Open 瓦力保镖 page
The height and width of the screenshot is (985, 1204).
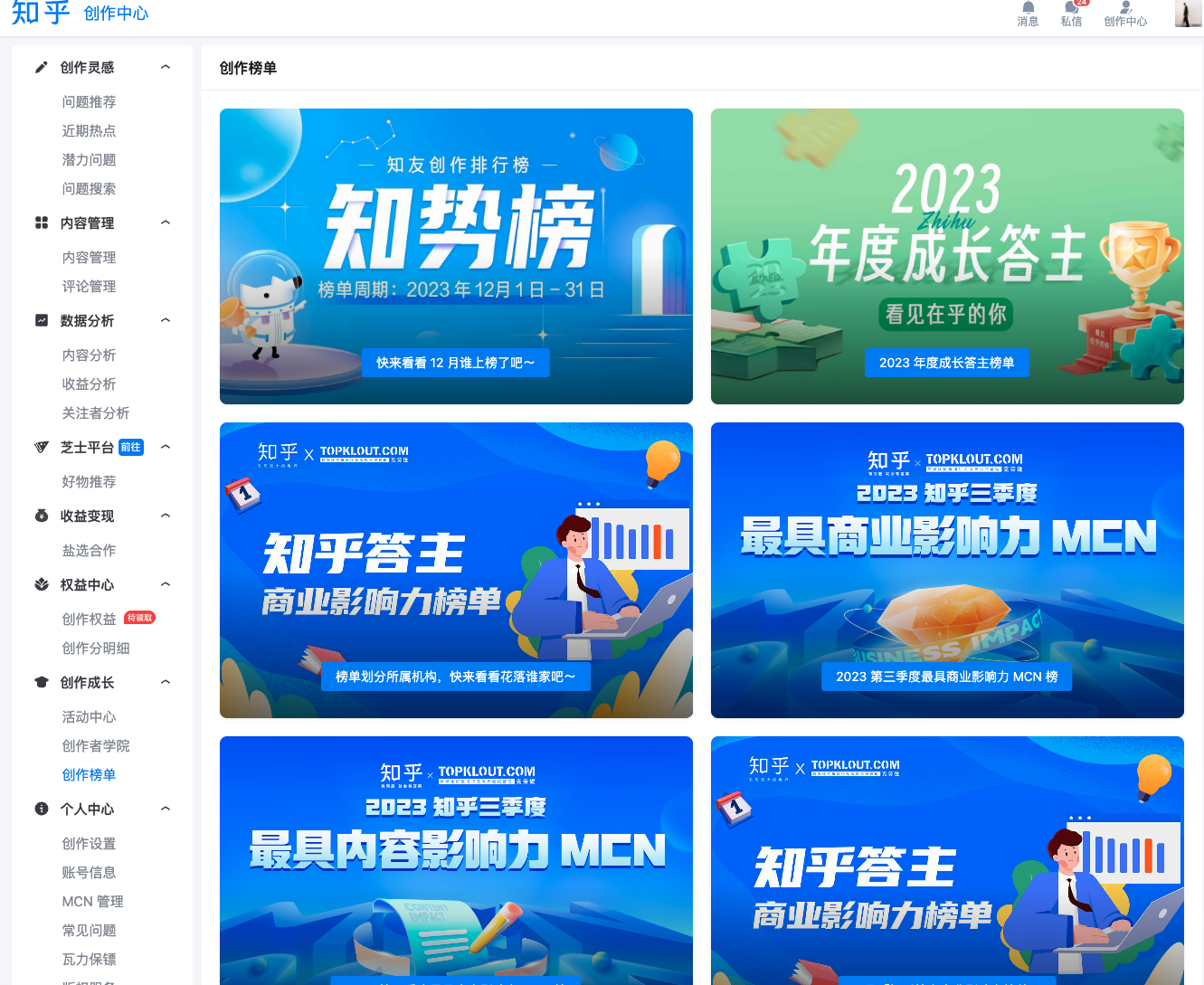pyautogui.click(x=89, y=960)
